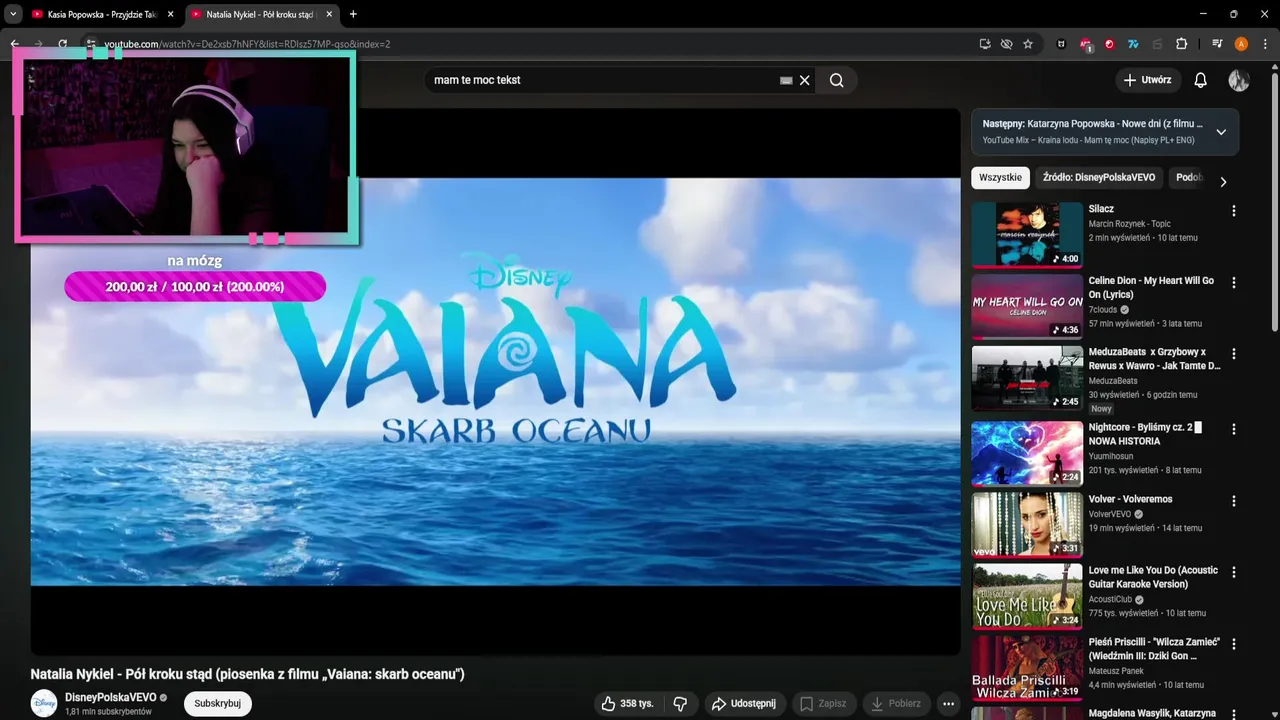Open the Siłacz video thumbnail
Viewport: 1280px width, 720px height.
1027,235
